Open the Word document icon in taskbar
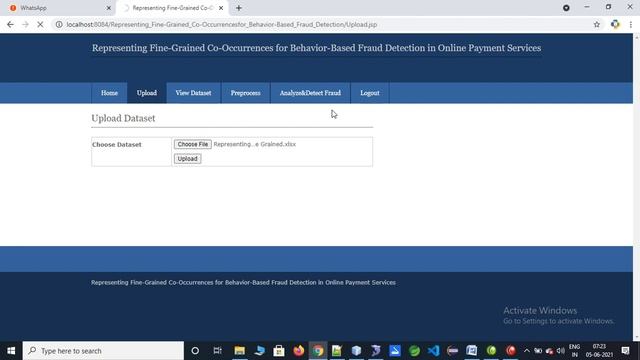This screenshot has width=640, height=360. point(471,351)
